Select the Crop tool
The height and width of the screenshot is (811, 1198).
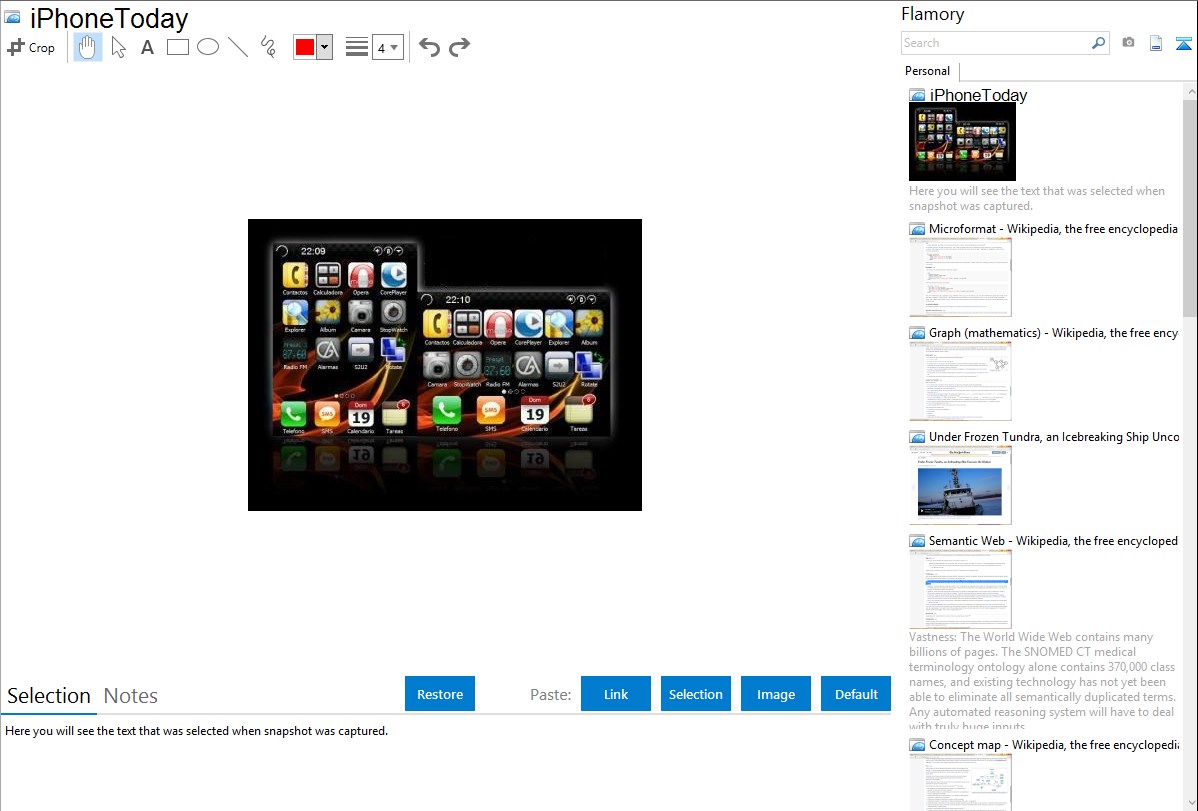[x=31, y=47]
